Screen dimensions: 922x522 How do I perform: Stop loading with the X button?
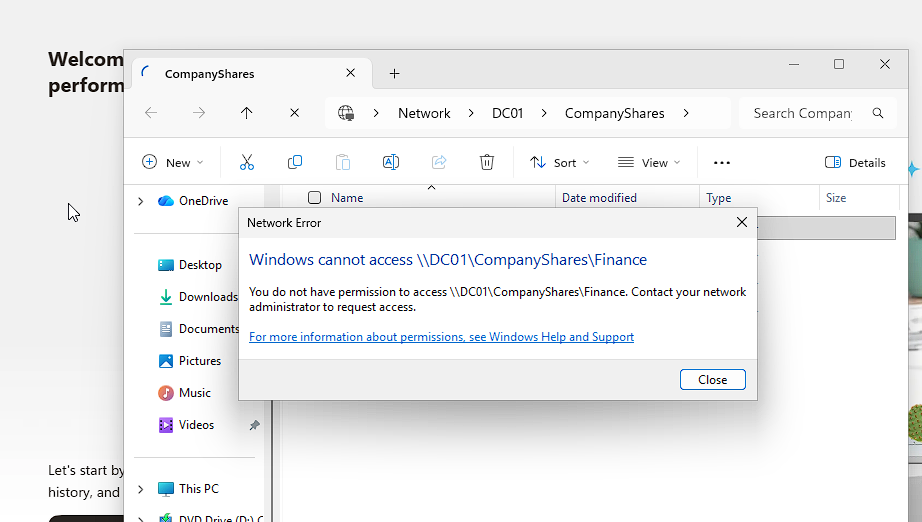[295, 113]
